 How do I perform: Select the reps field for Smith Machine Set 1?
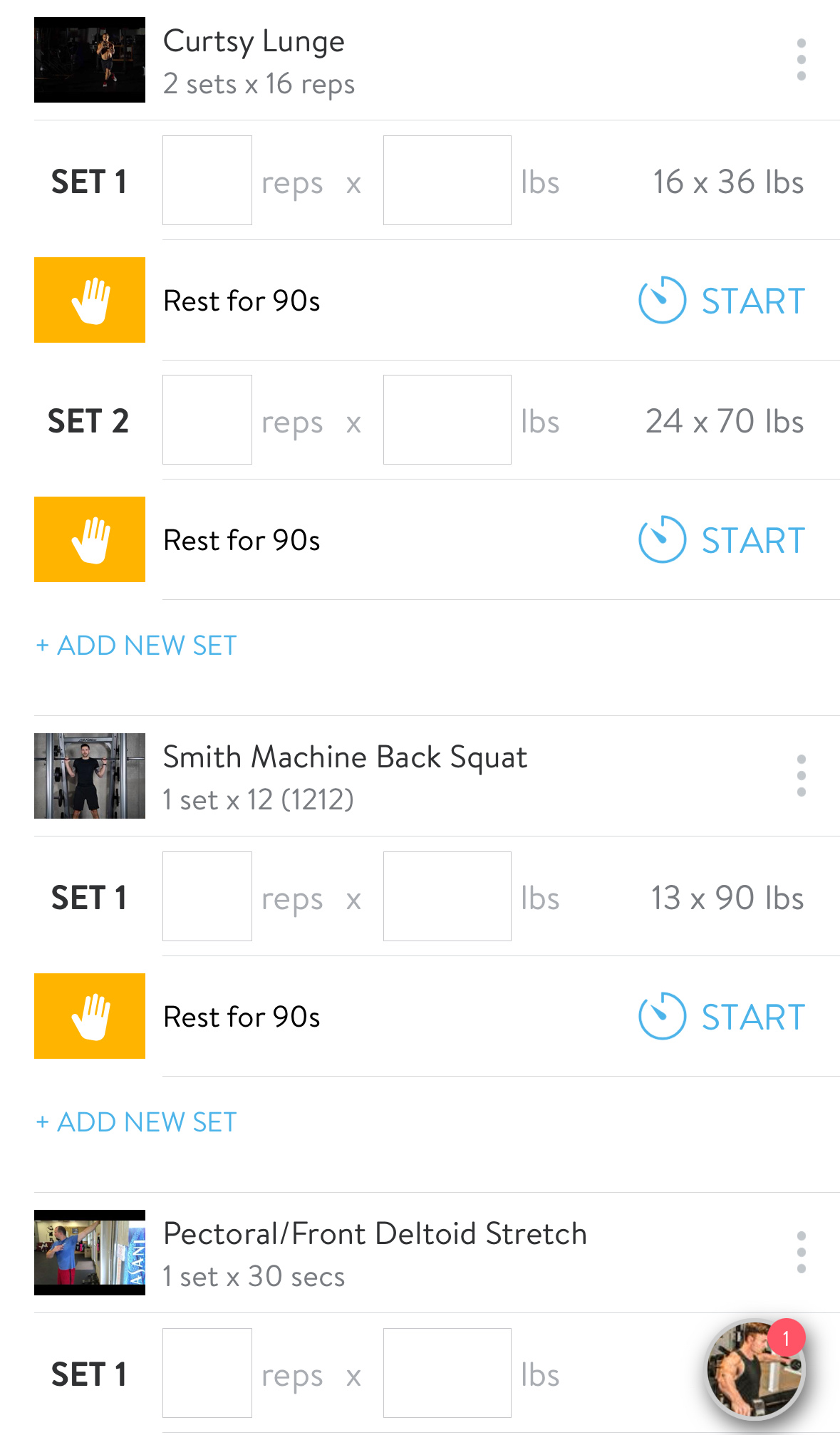pyautogui.click(x=207, y=896)
